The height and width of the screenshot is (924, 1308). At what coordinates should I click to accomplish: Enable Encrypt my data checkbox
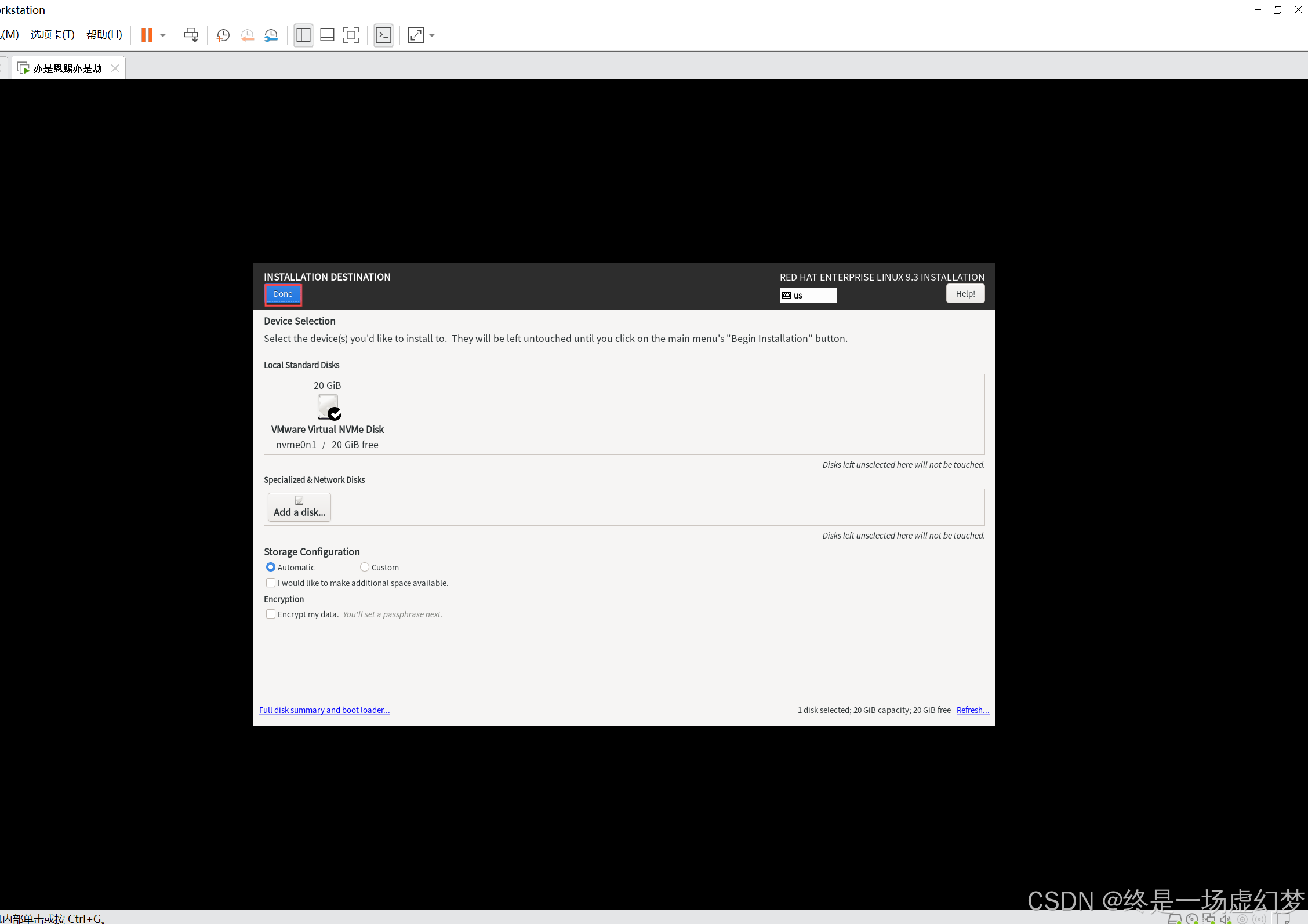point(271,614)
